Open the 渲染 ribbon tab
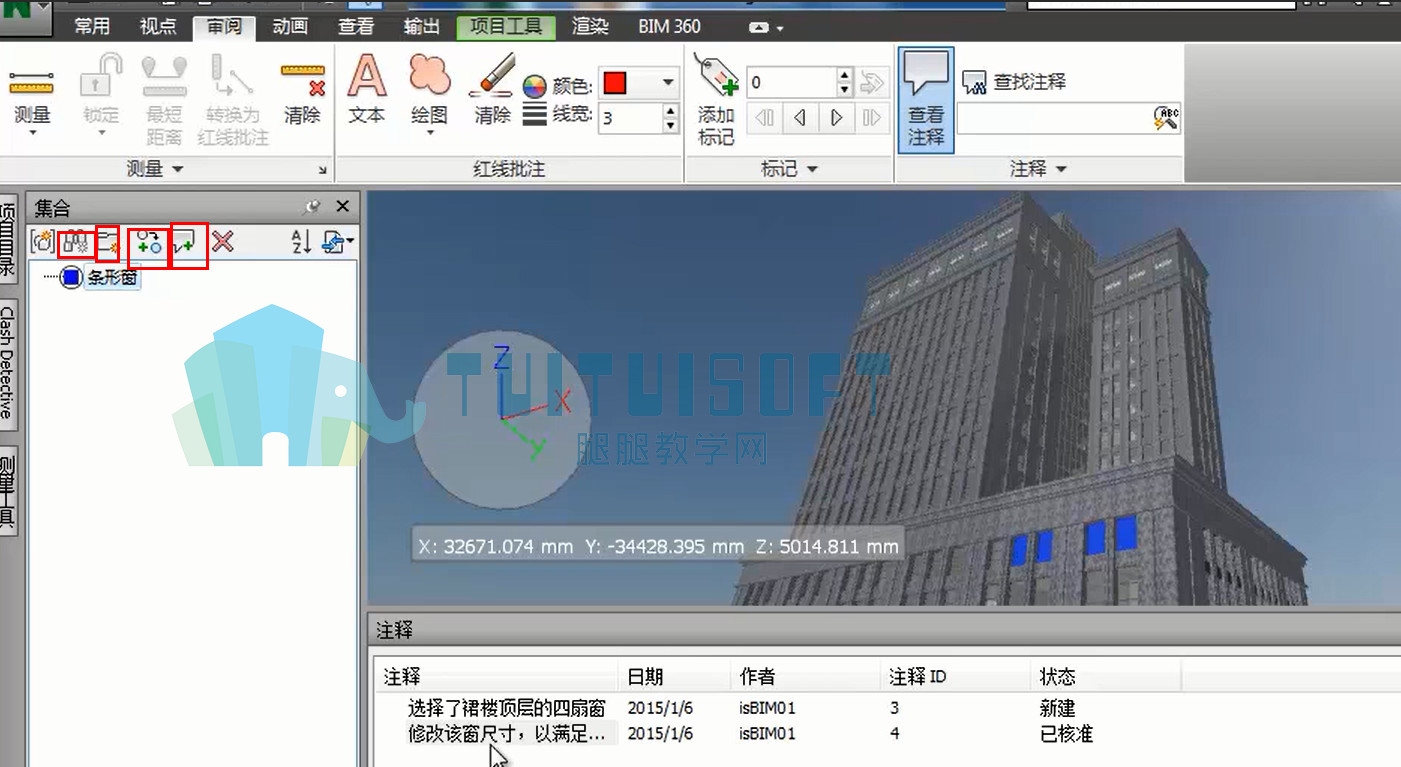Screen dimensions: 1401x767 click(x=590, y=27)
